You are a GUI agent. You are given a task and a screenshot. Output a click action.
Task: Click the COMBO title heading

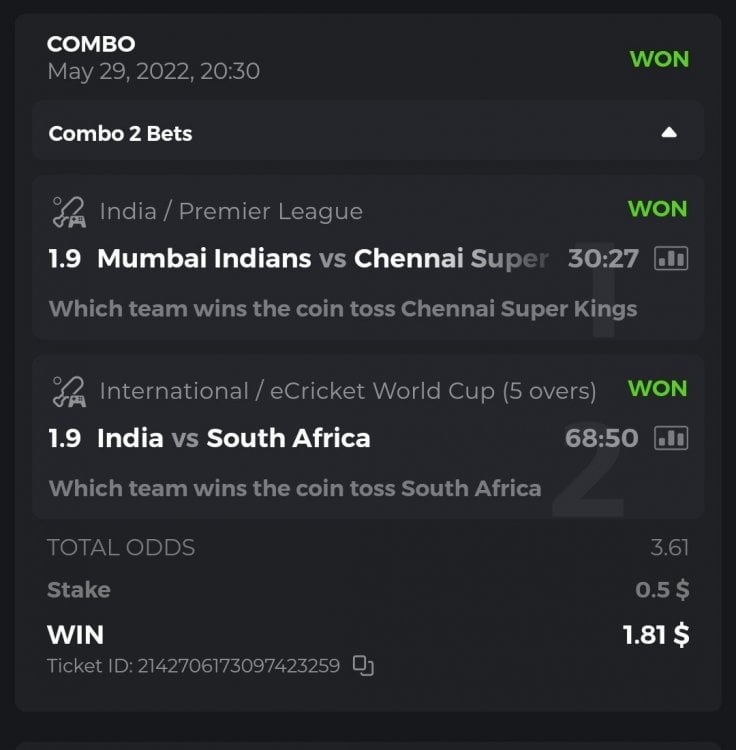(91, 44)
